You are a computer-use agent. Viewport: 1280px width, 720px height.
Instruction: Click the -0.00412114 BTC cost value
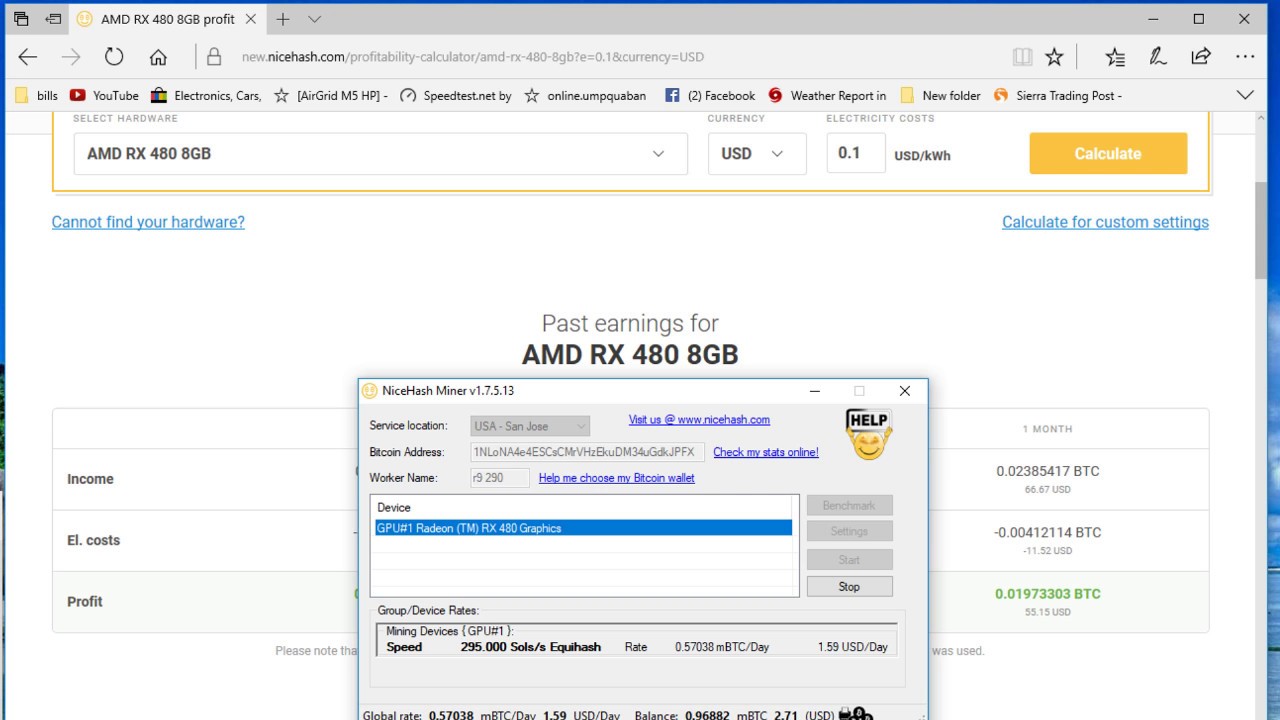(x=1047, y=532)
